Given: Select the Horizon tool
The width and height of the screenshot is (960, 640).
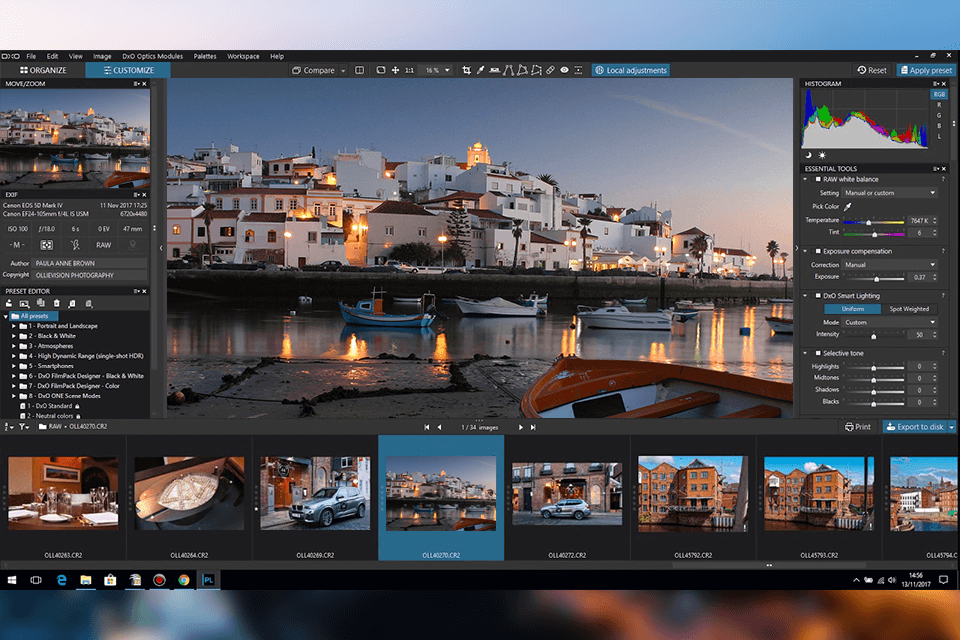Looking at the screenshot, I should 495,70.
